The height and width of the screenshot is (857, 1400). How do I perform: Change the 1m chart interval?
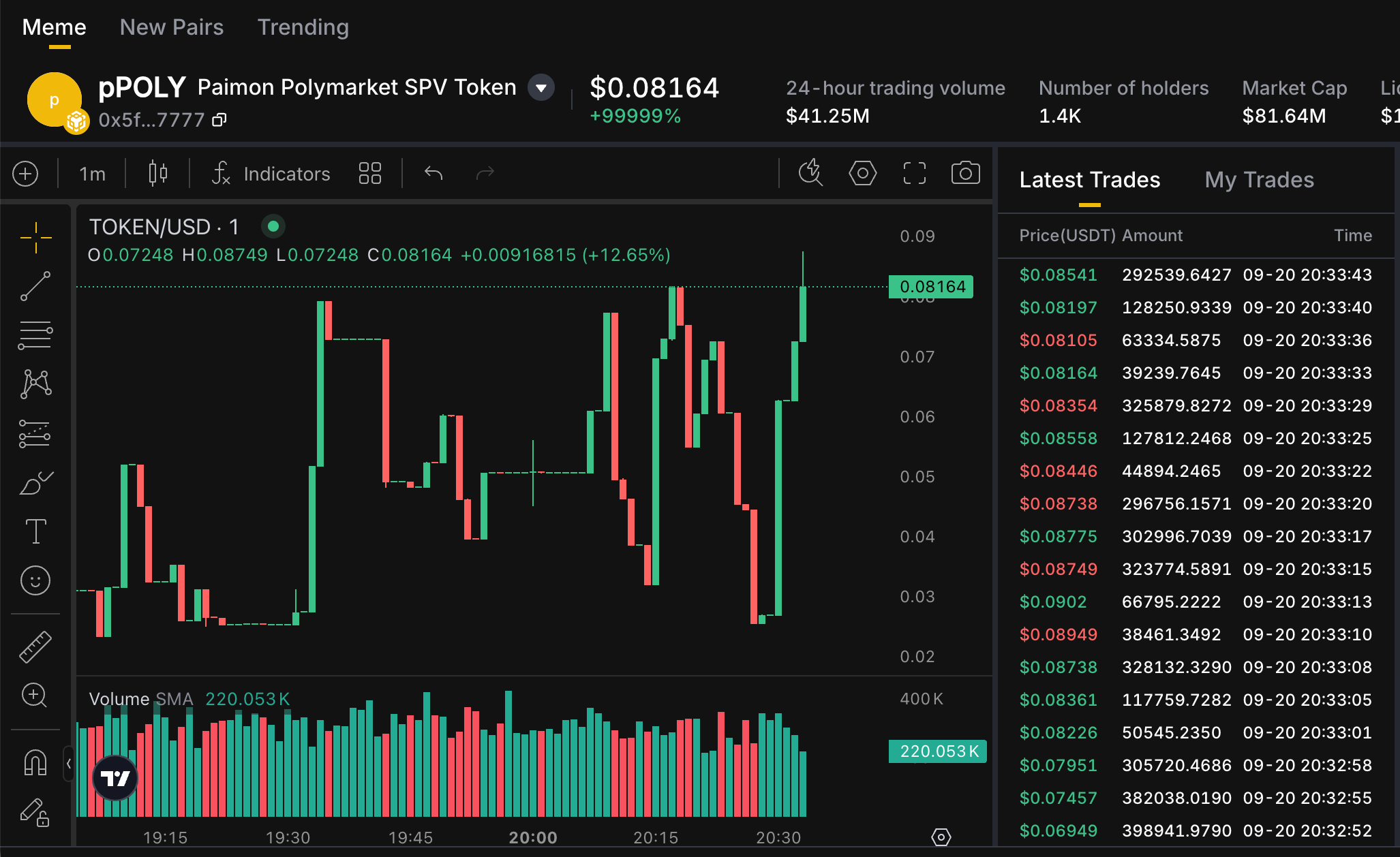(92, 174)
